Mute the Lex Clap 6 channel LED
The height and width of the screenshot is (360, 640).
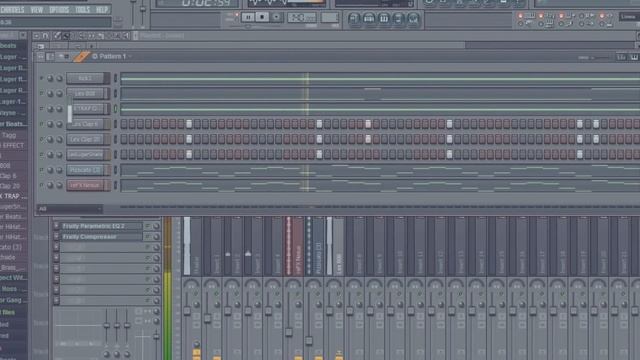coord(41,124)
